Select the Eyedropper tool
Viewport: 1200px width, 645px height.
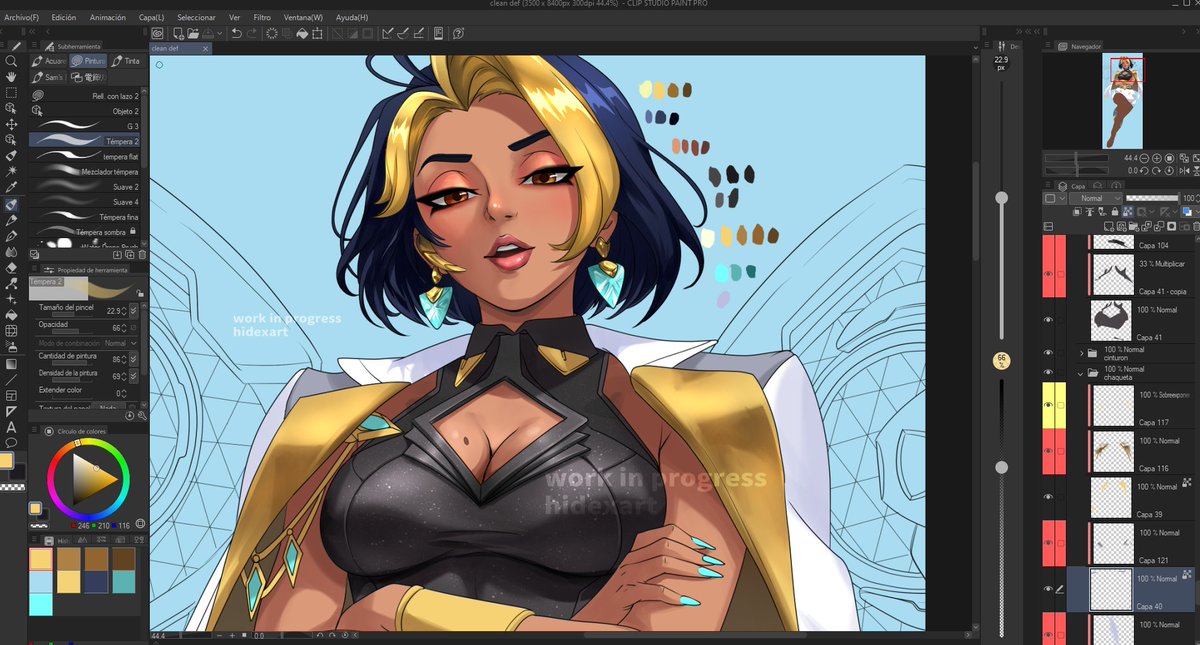click(x=11, y=187)
